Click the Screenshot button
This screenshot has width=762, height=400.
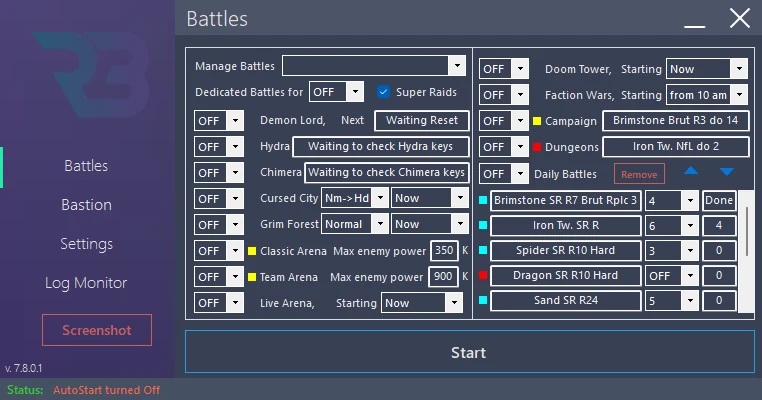[x=97, y=330]
